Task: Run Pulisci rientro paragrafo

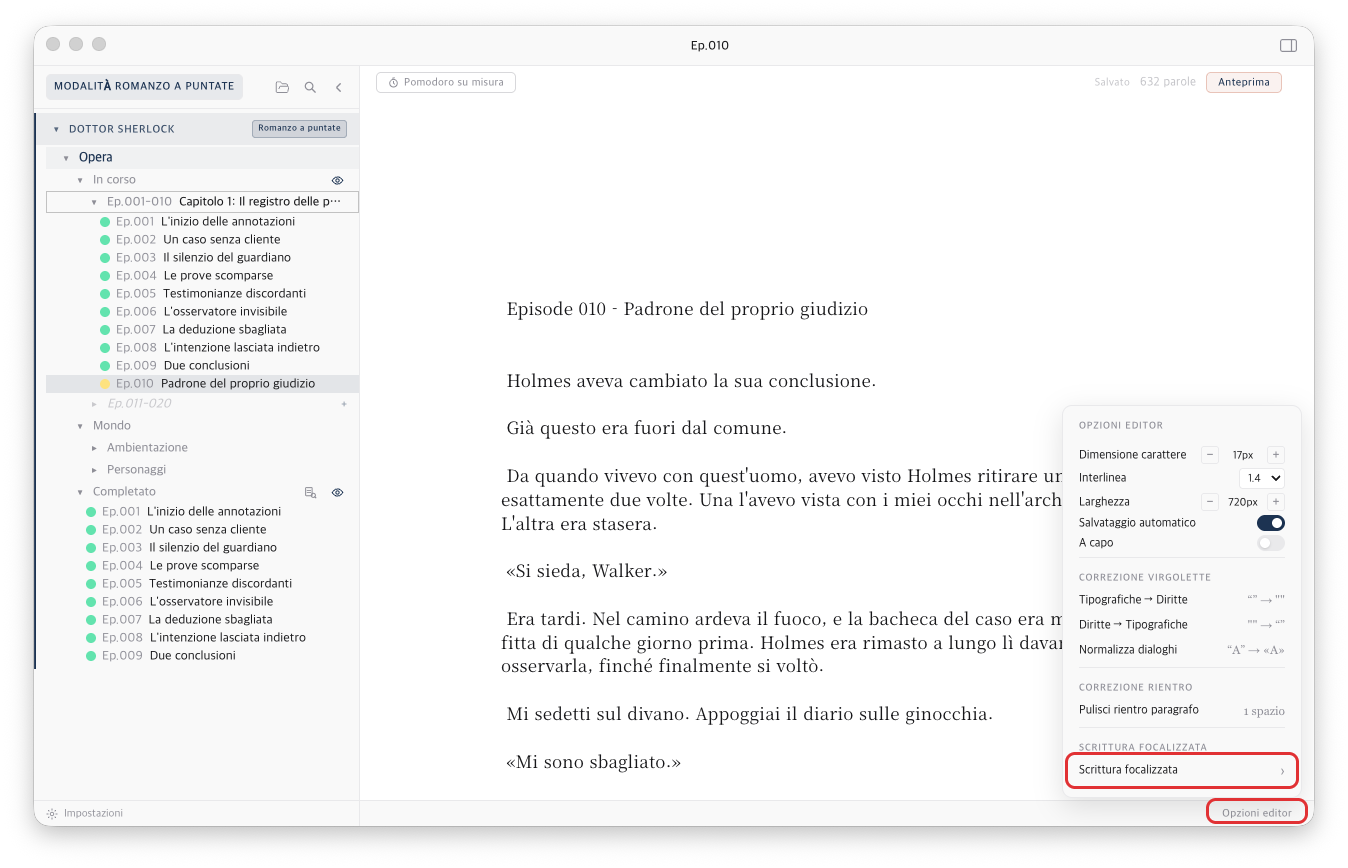Action: pyautogui.click(x=1182, y=711)
